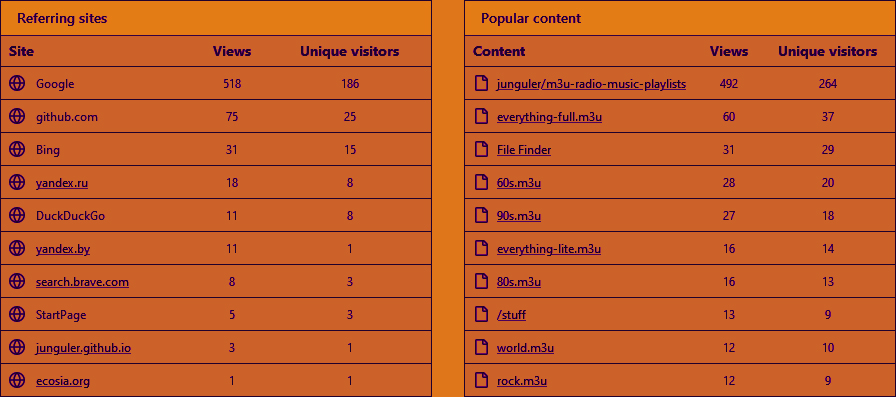Click the file icon beside File Finder
The height and width of the screenshot is (397, 896).
click(482, 150)
